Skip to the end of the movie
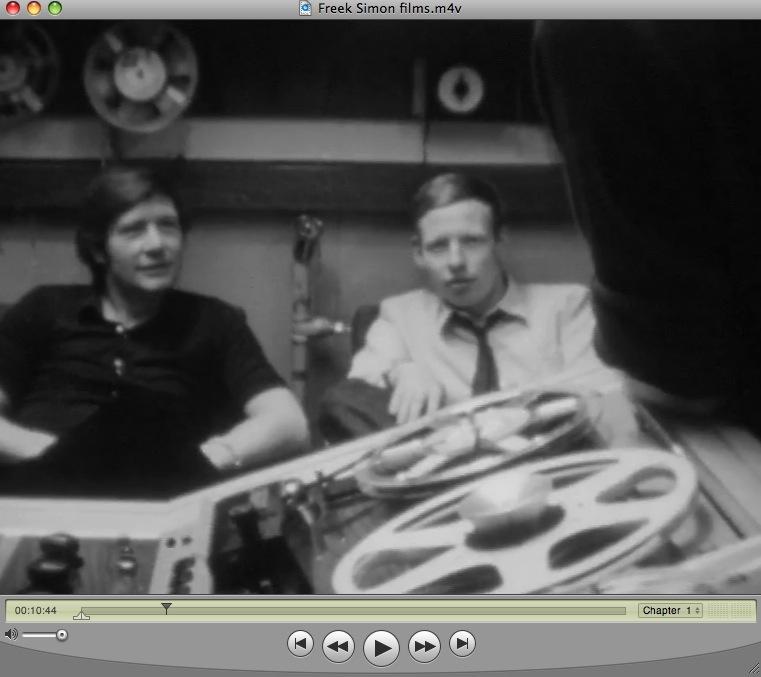The width and height of the screenshot is (761, 677). click(x=461, y=644)
